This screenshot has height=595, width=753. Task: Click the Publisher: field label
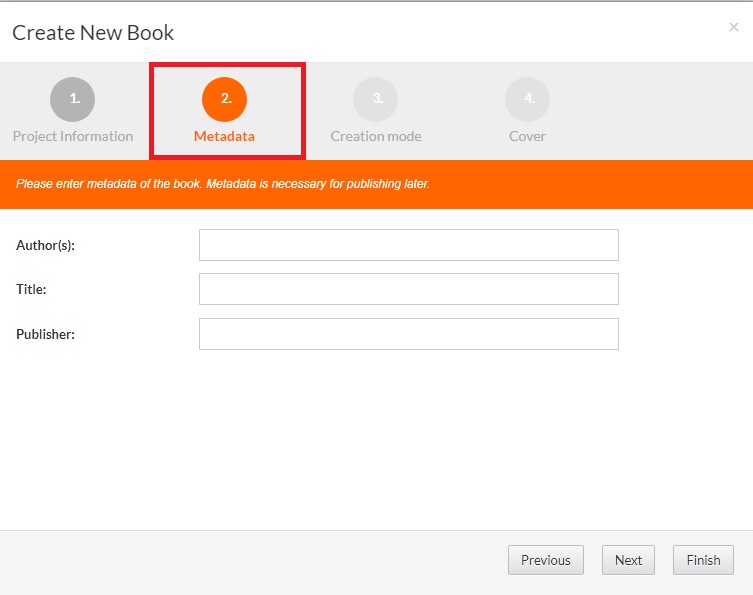46,334
